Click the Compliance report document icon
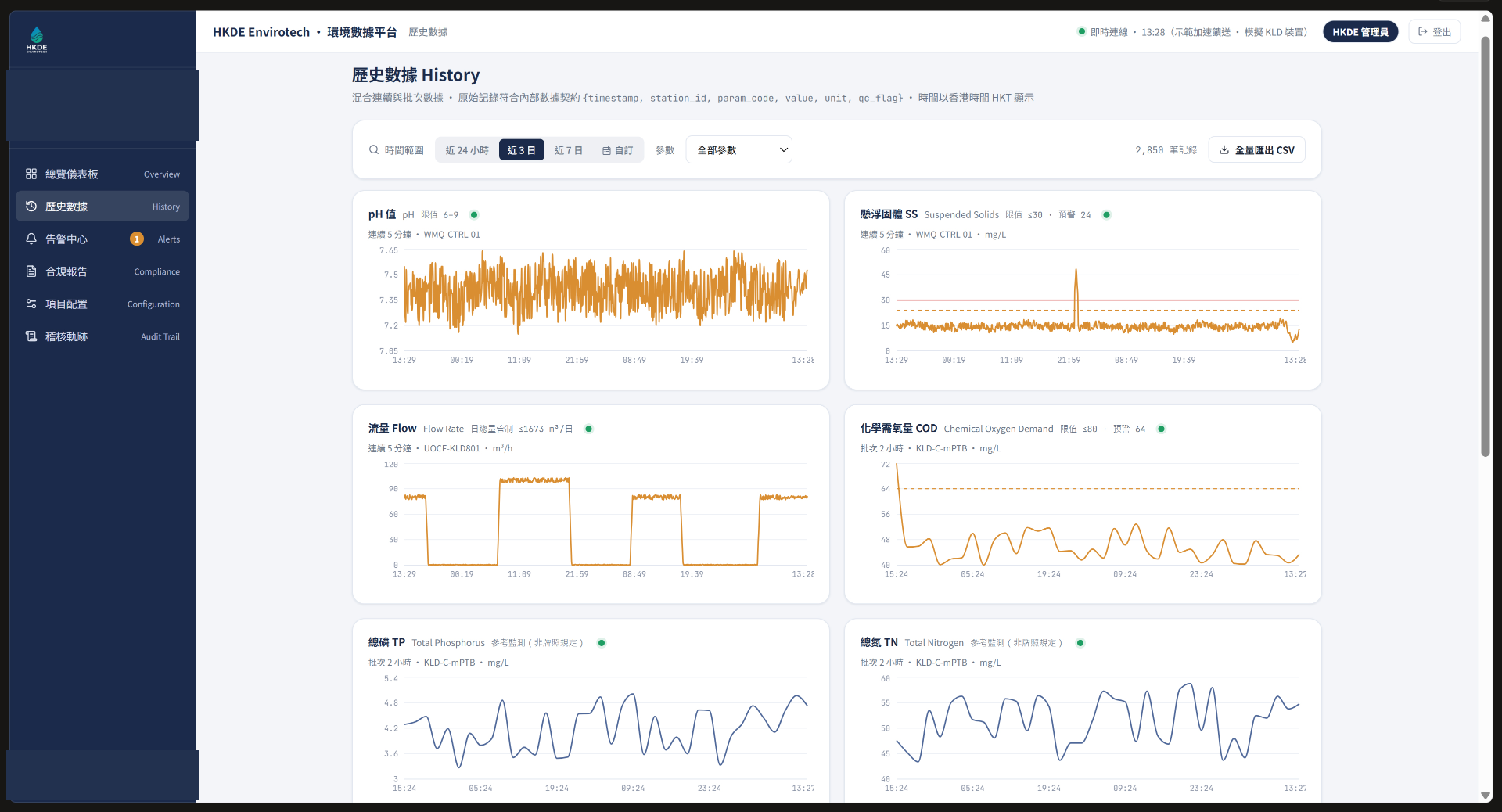Image resolution: width=1502 pixels, height=812 pixels. 31,271
